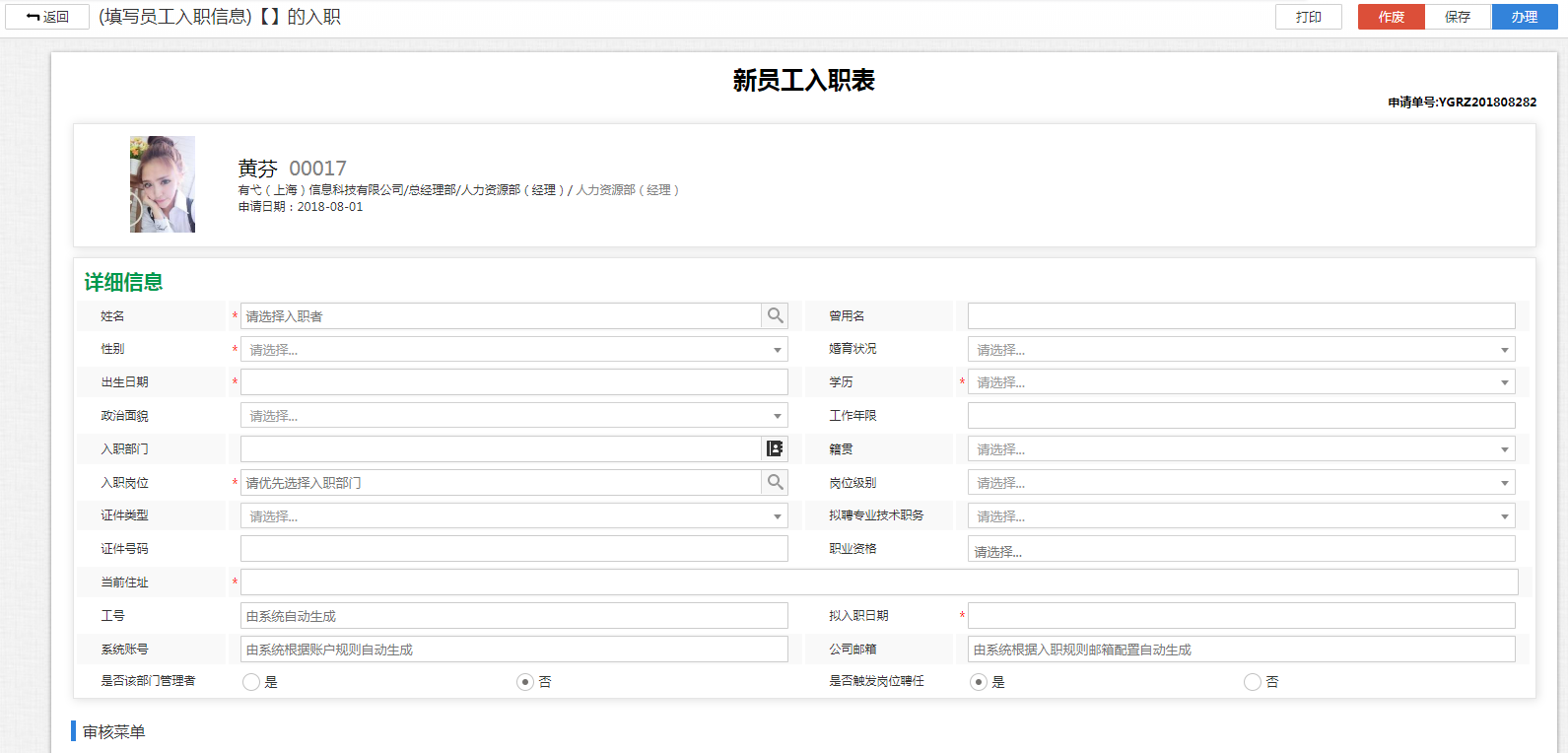The image size is (1568, 753).
Task: Click the 返回 back button
Action: tap(47, 17)
